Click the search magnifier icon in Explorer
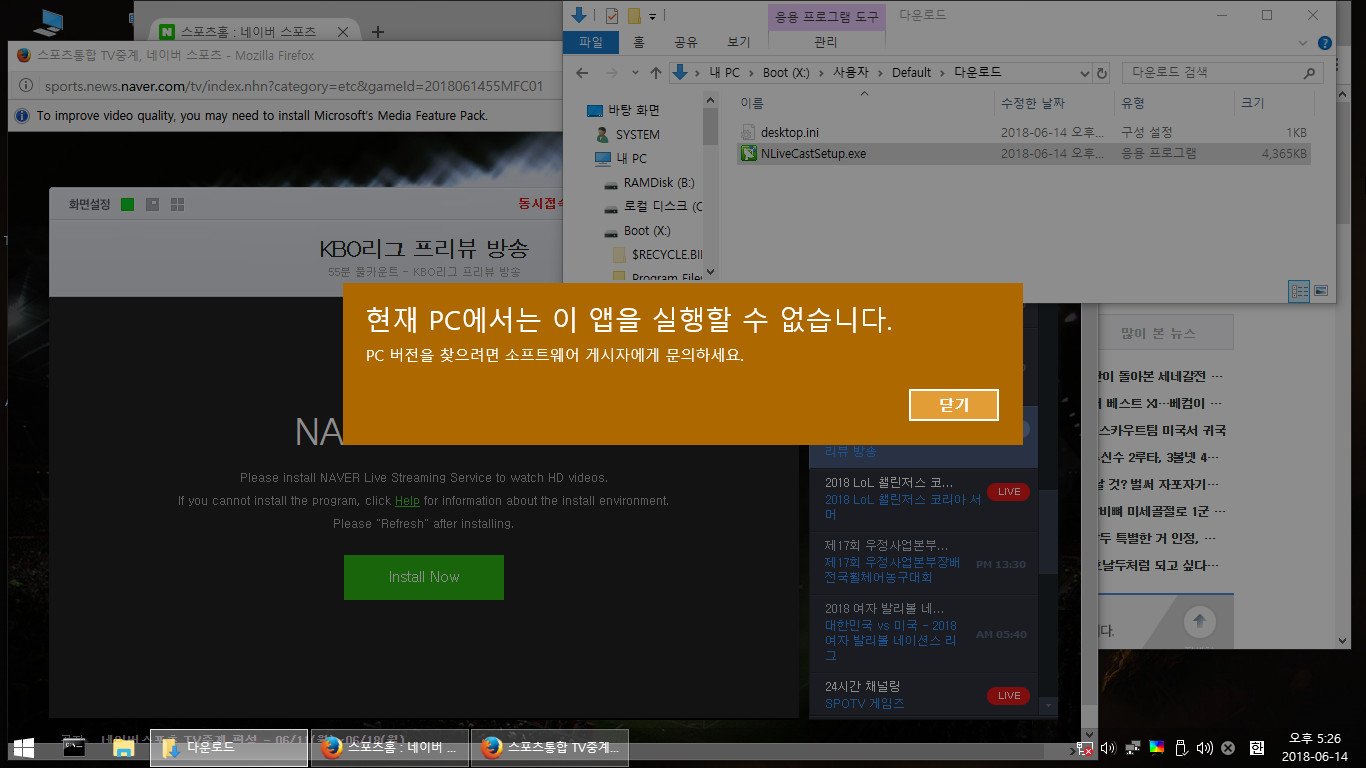1366x768 pixels. coord(1310,73)
